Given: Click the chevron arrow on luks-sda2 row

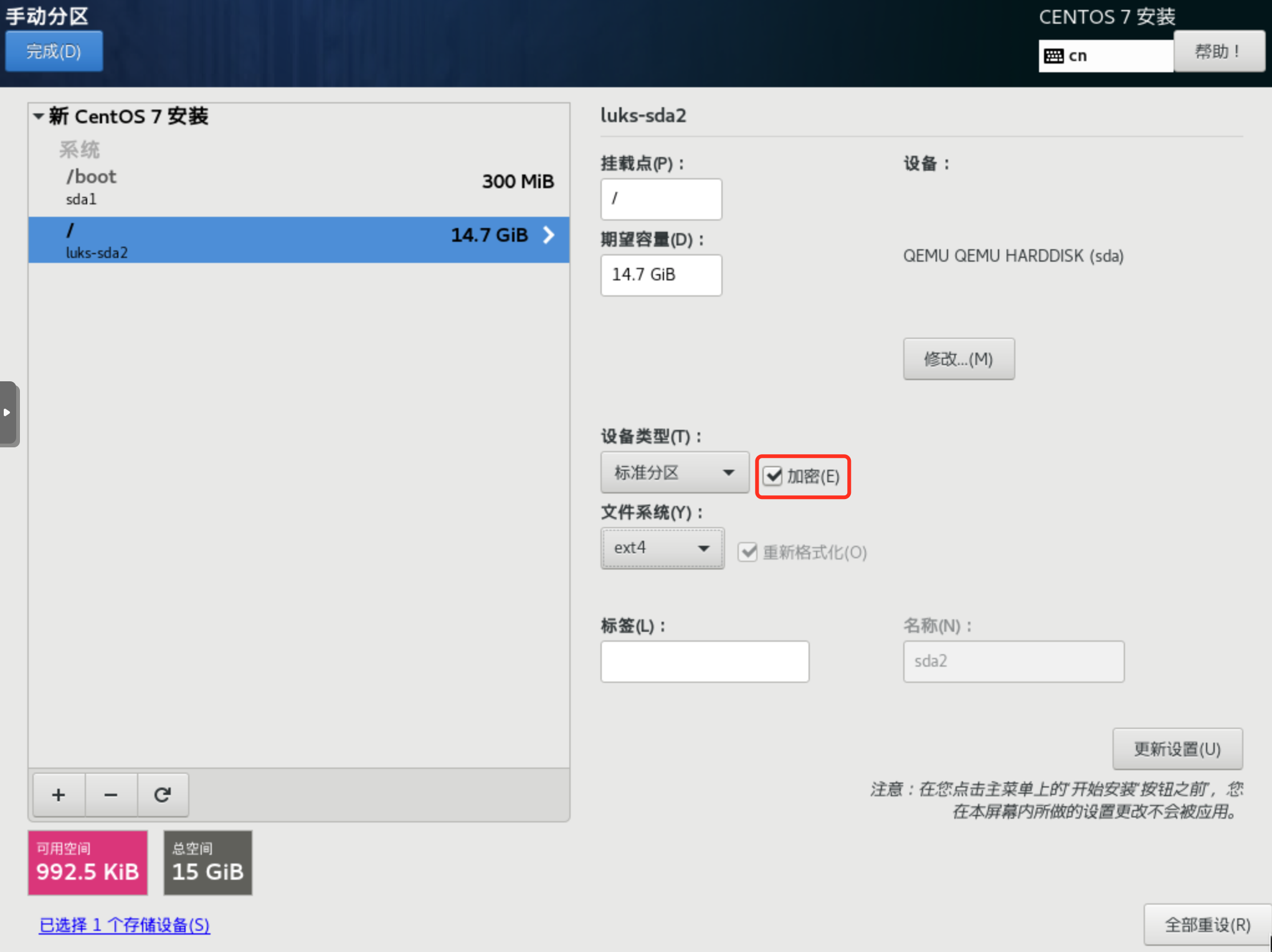Looking at the screenshot, I should pos(548,235).
